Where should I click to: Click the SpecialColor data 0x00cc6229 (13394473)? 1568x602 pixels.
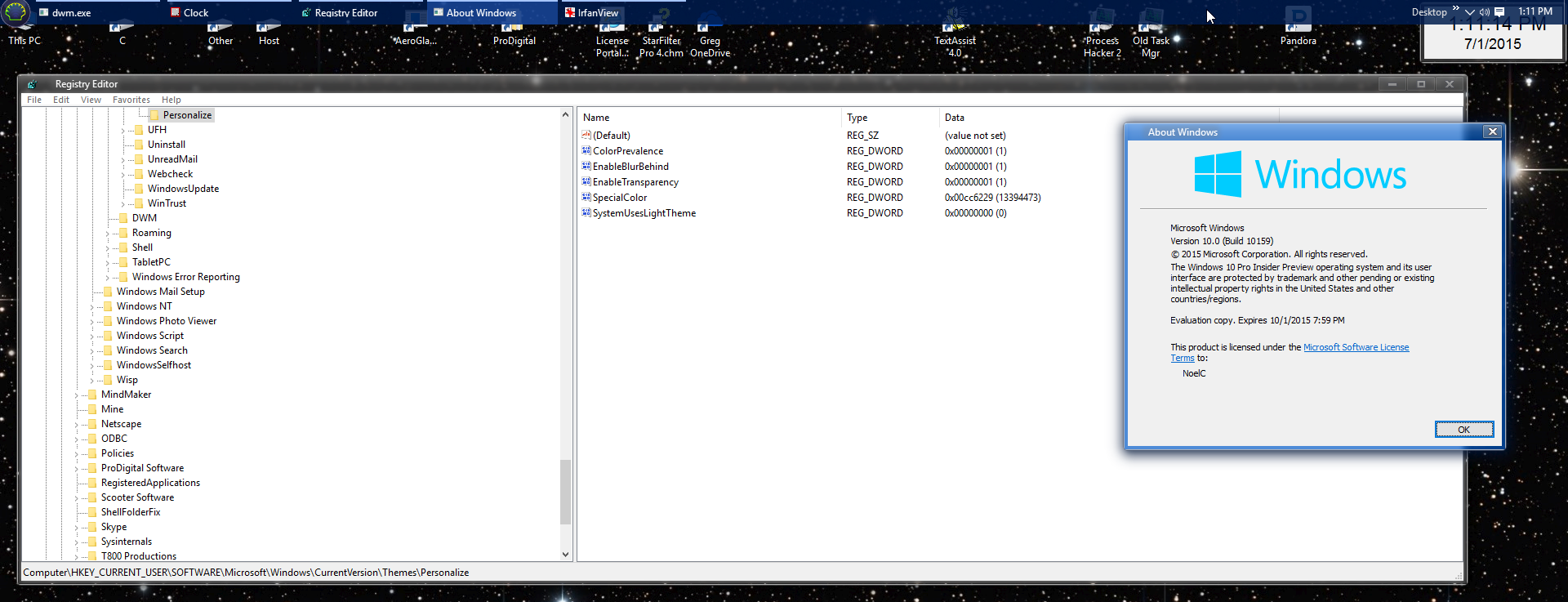[x=992, y=198]
